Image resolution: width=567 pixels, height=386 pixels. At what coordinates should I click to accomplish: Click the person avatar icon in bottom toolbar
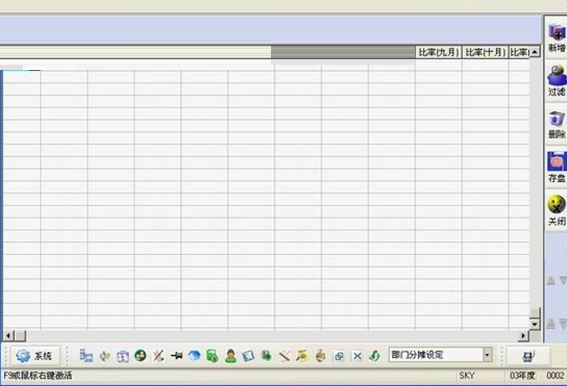[x=230, y=356]
